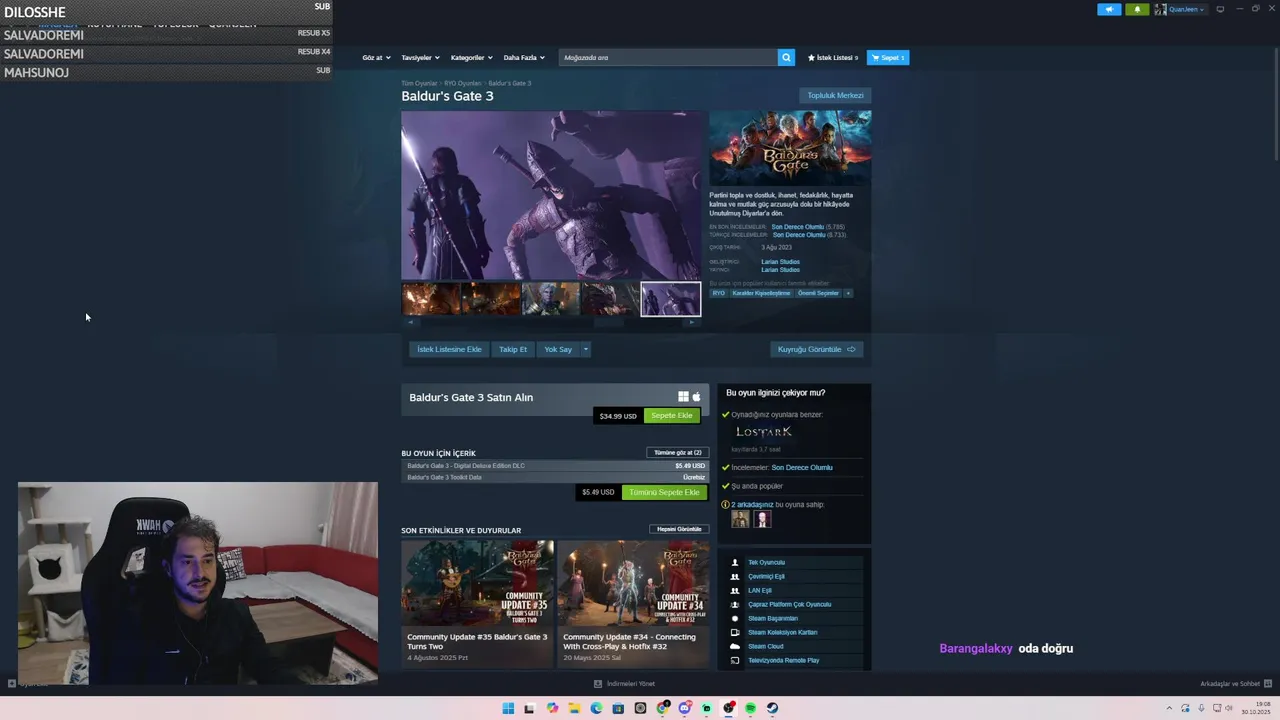Click the store search magnifier icon
The height and width of the screenshot is (720, 1280).
[786, 57]
